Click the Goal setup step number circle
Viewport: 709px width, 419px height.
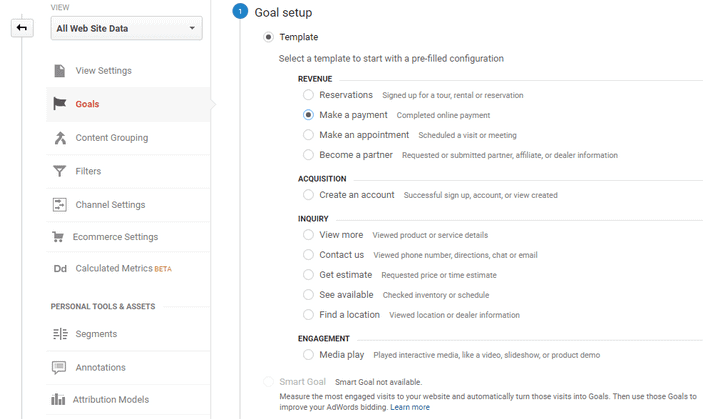tap(239, 12)
